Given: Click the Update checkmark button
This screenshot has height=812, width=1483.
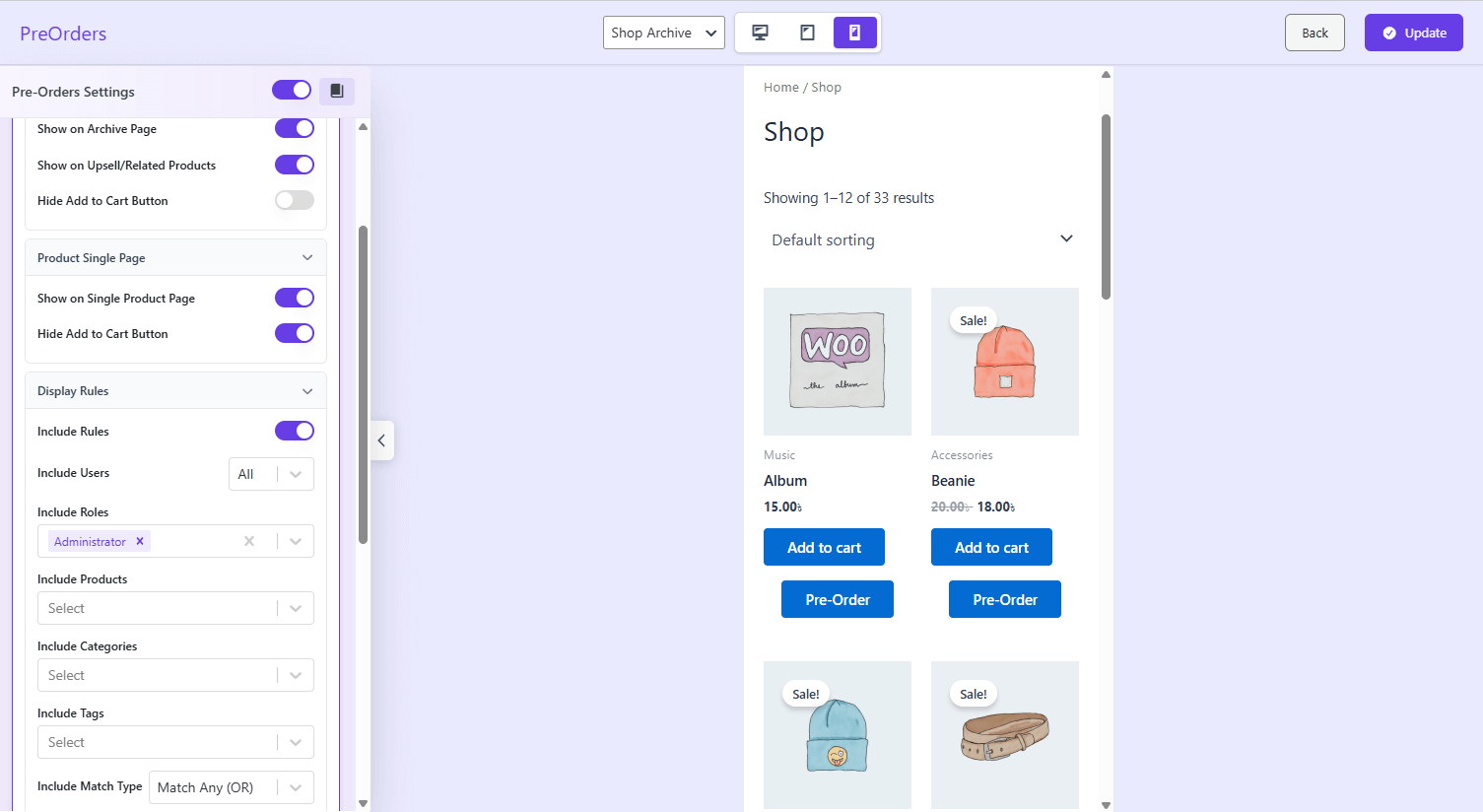Looking at the screenshot, I should tap(1413, 33).
